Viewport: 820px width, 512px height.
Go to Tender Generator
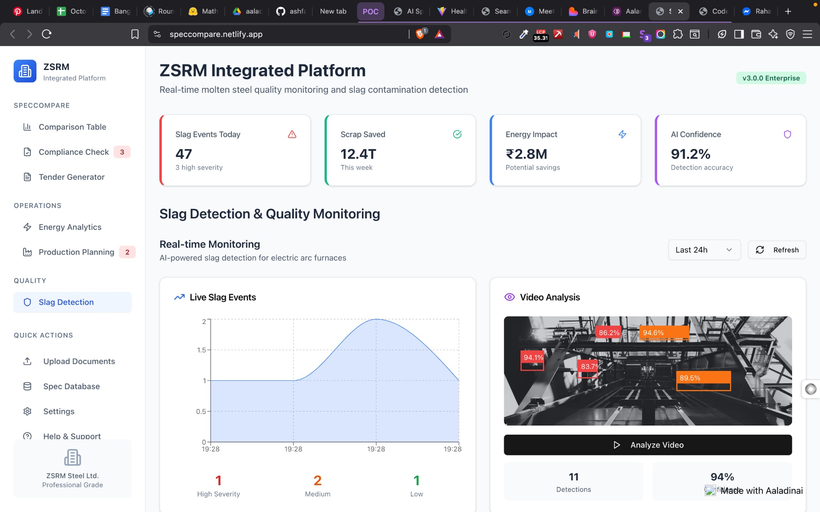pos(72,177)
